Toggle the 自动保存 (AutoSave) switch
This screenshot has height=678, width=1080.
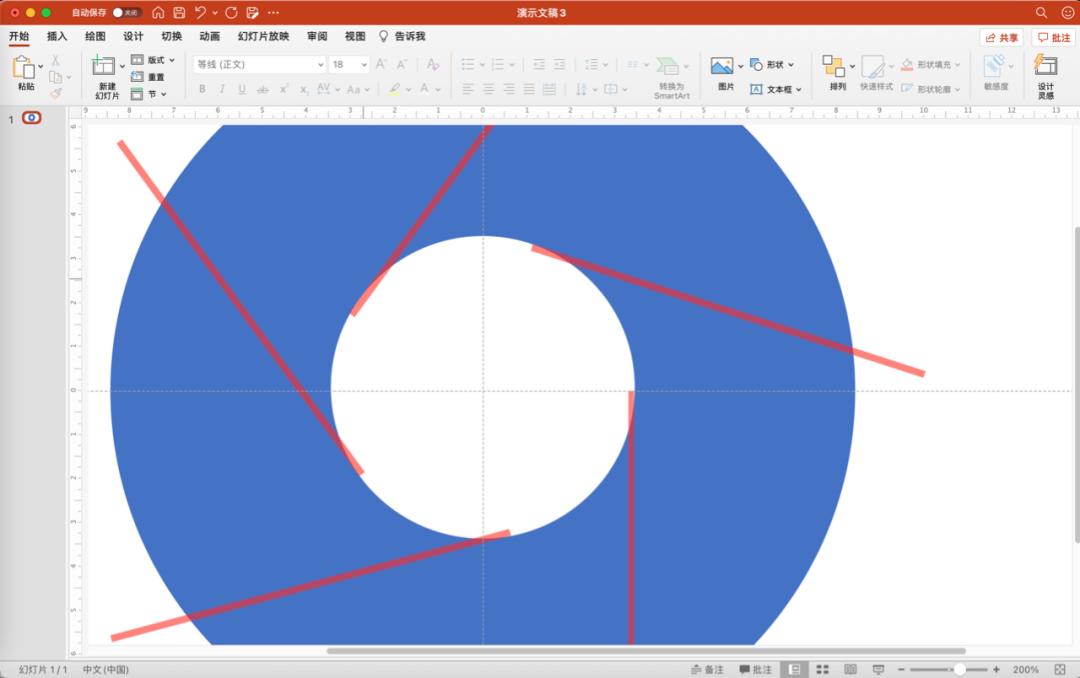pos(126,13)
